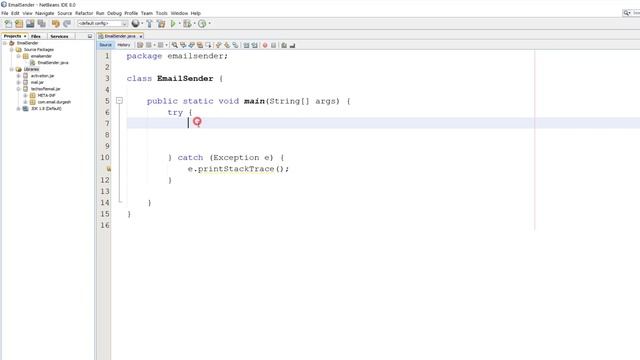The width and height of the screenshot is (640, 360).
Task: Click the printStackTrace code text
Action: [236, 169]
